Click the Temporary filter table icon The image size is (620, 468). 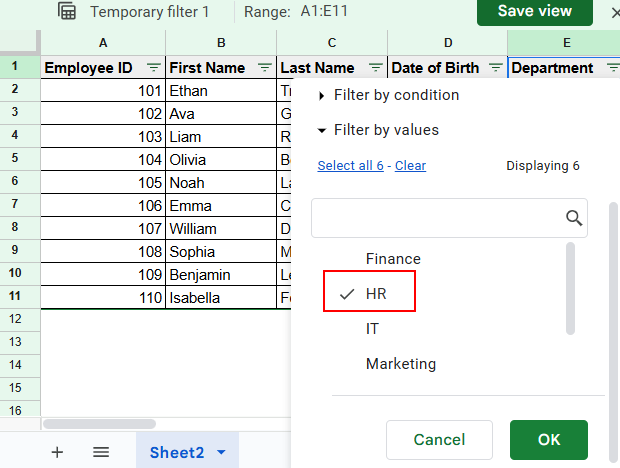[x=67, y=12]
